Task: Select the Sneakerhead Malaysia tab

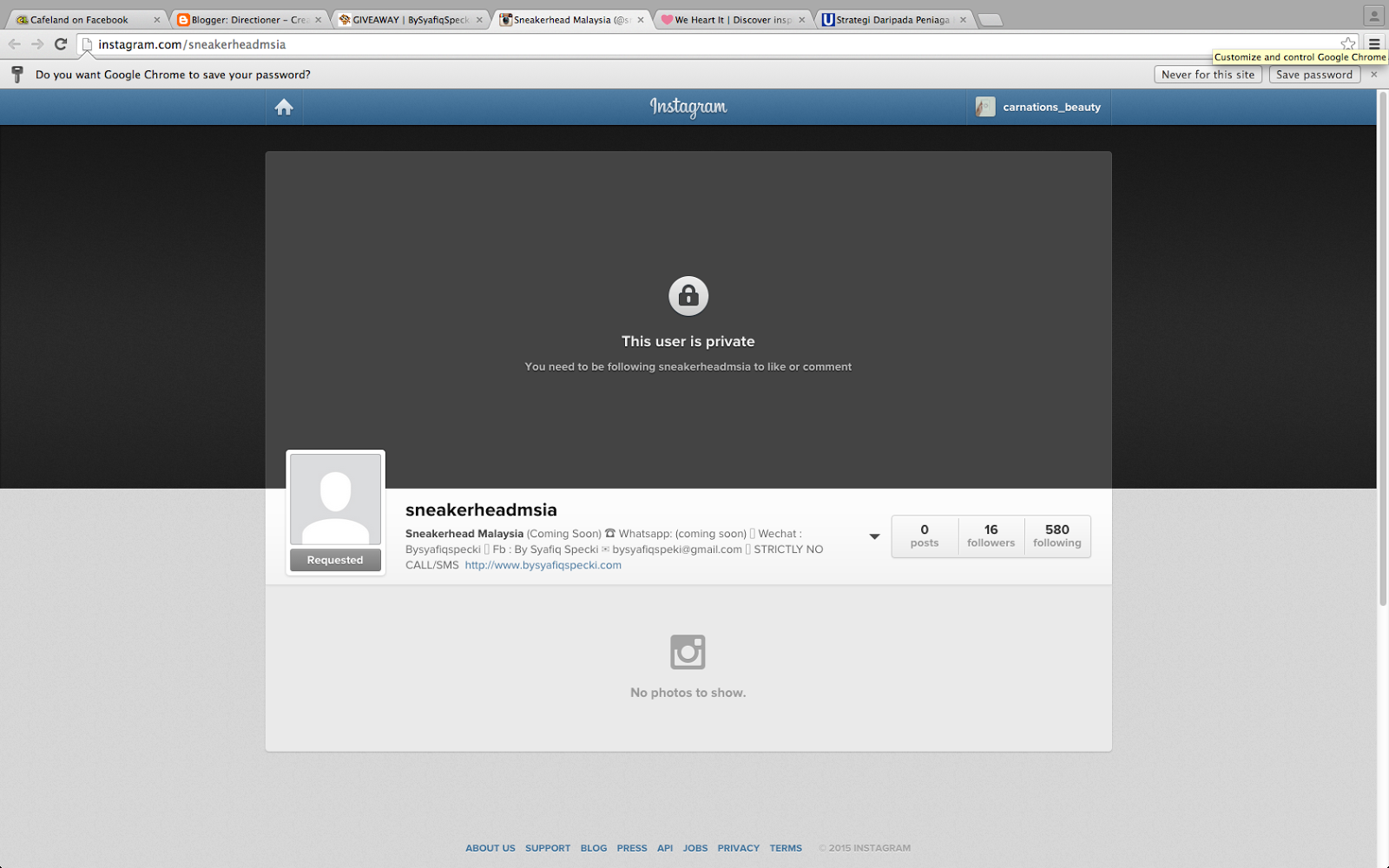Action: [571, 19]
